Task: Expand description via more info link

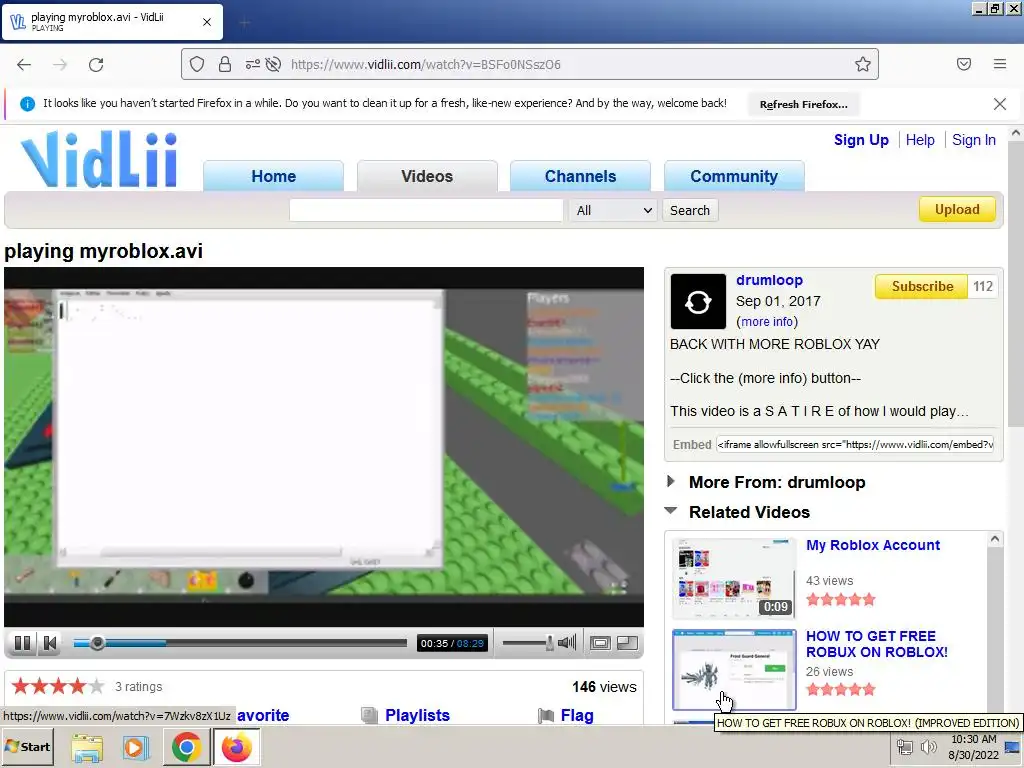Action: pos(767,322)
